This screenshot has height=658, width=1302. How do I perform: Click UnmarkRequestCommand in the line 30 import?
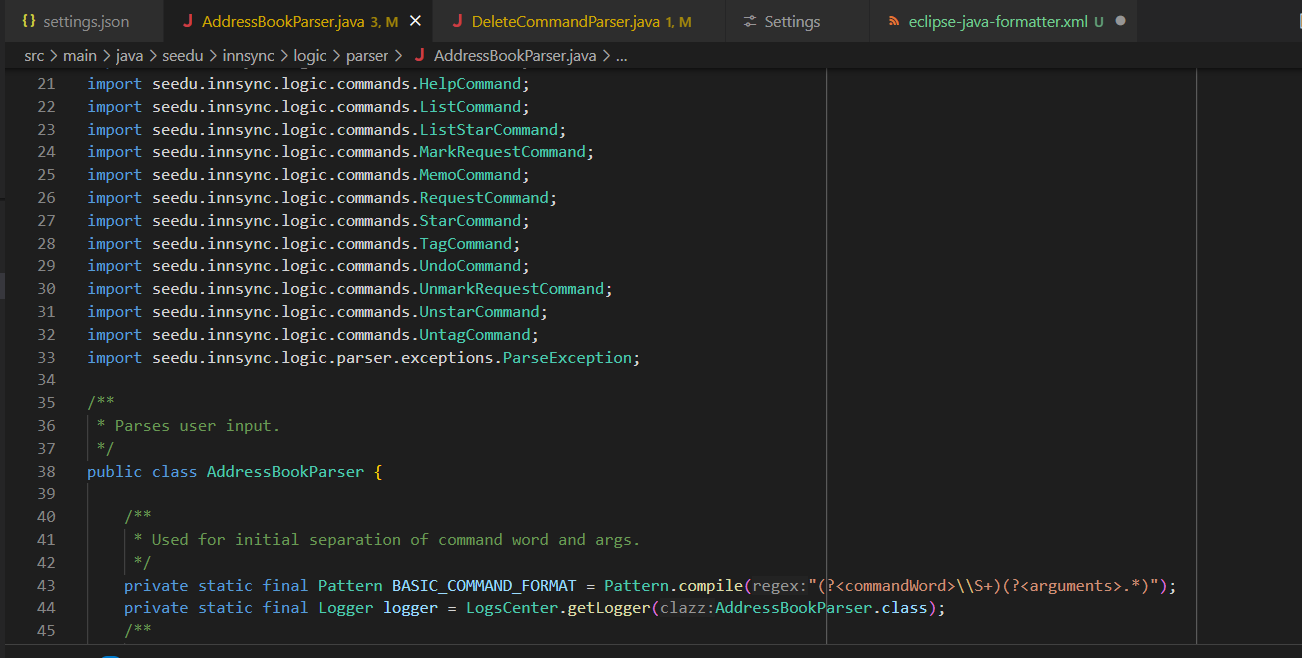point(512,289)
